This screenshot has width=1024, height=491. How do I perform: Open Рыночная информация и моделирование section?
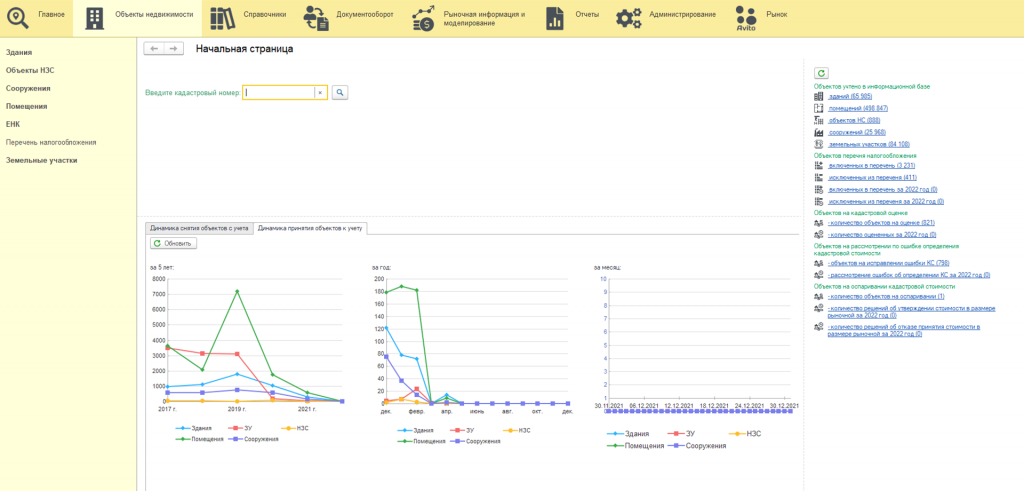[468, 18]
